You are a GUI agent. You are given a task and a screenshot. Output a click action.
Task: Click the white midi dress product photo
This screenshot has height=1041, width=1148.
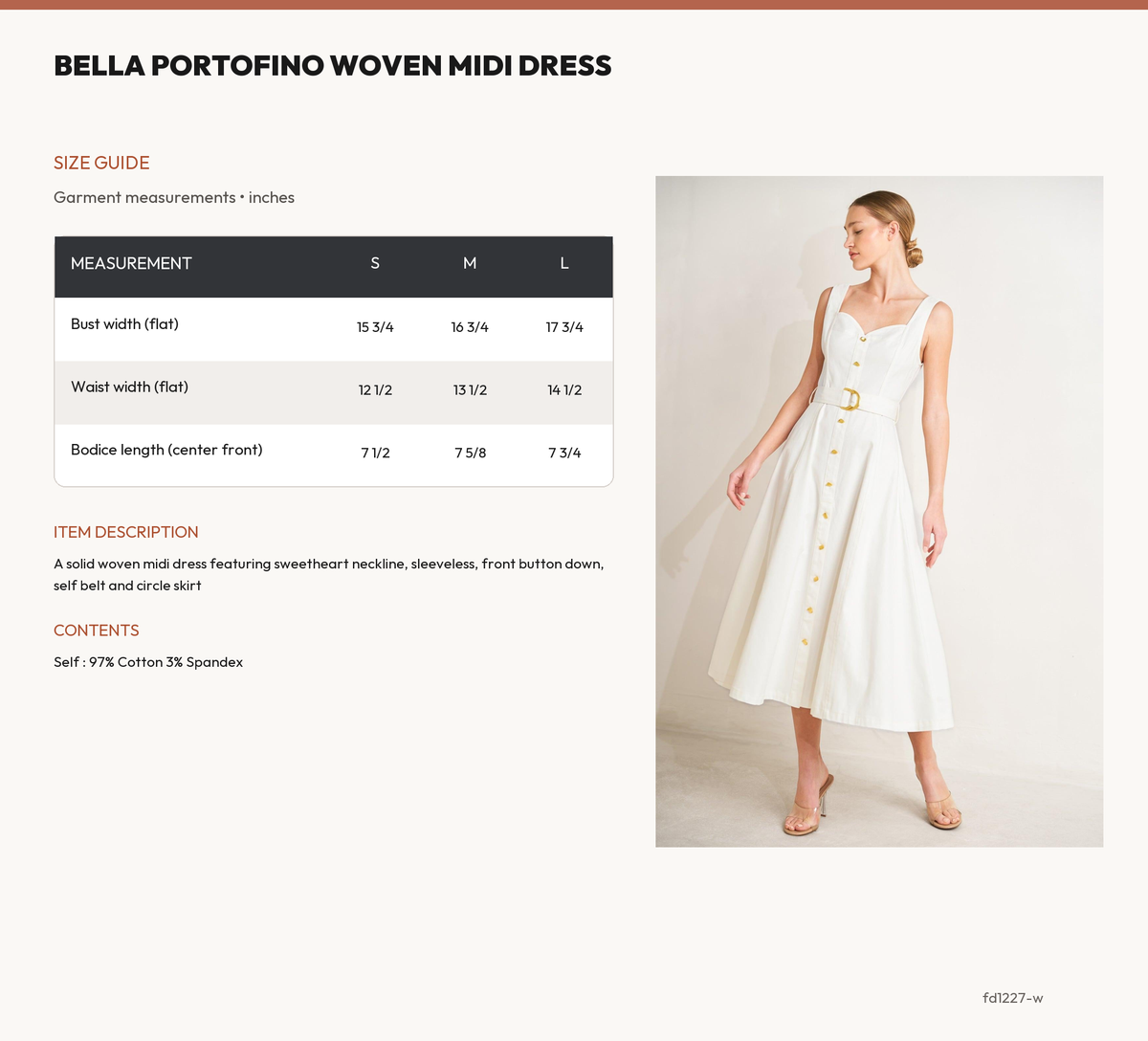879,511
